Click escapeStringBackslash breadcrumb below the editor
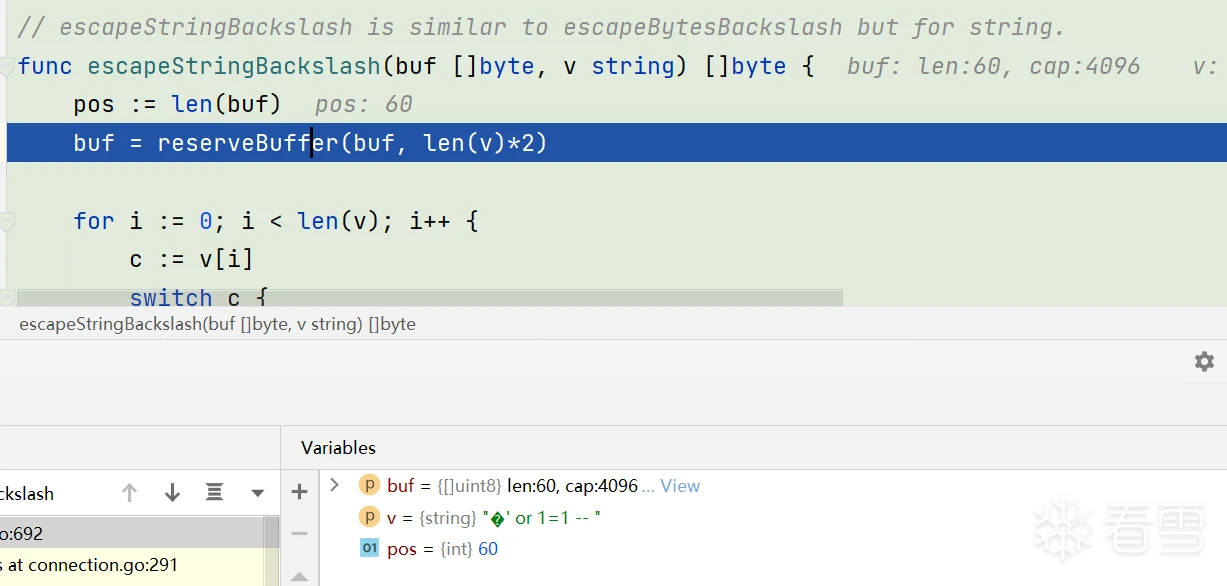The width and height of the screenshot is (1227, 586). coord(217,324)
